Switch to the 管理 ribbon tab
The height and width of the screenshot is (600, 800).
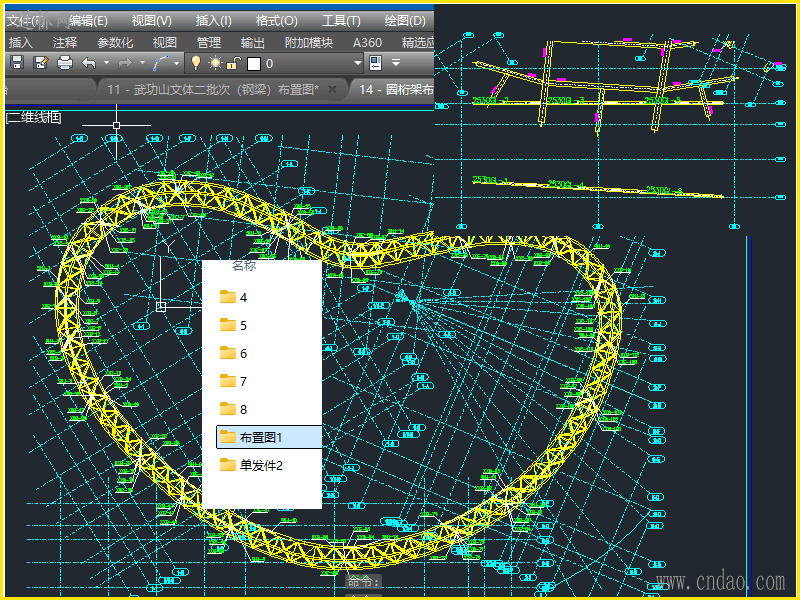[x=209, y=43]
